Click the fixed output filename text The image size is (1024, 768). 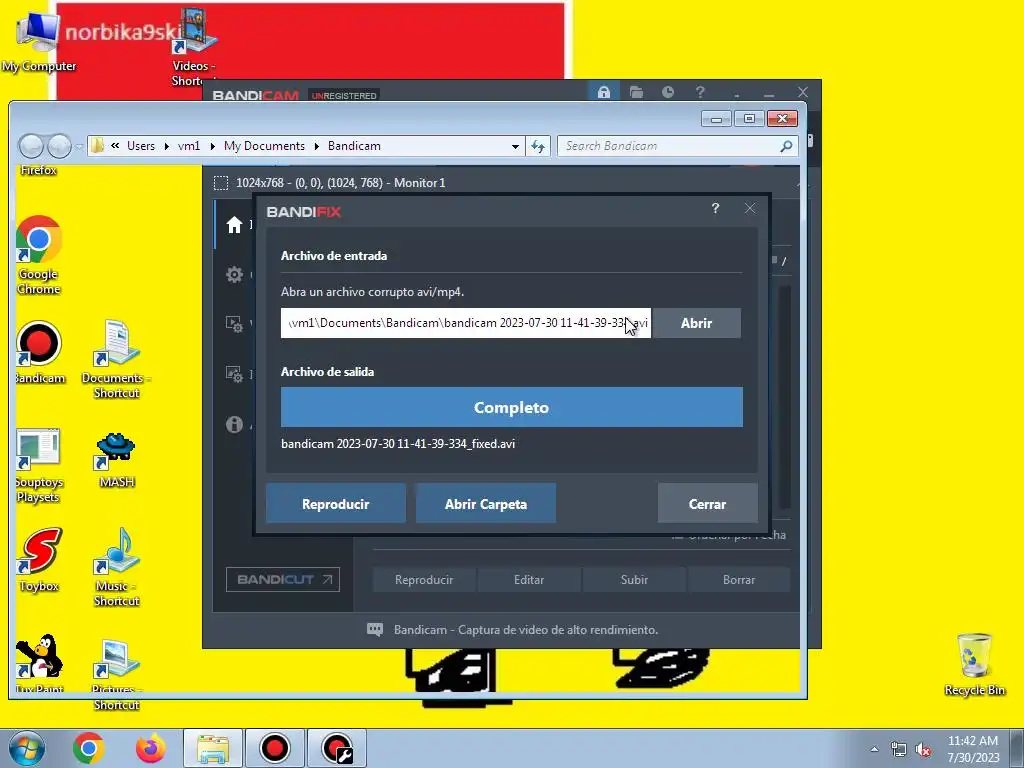coord(398,443)
